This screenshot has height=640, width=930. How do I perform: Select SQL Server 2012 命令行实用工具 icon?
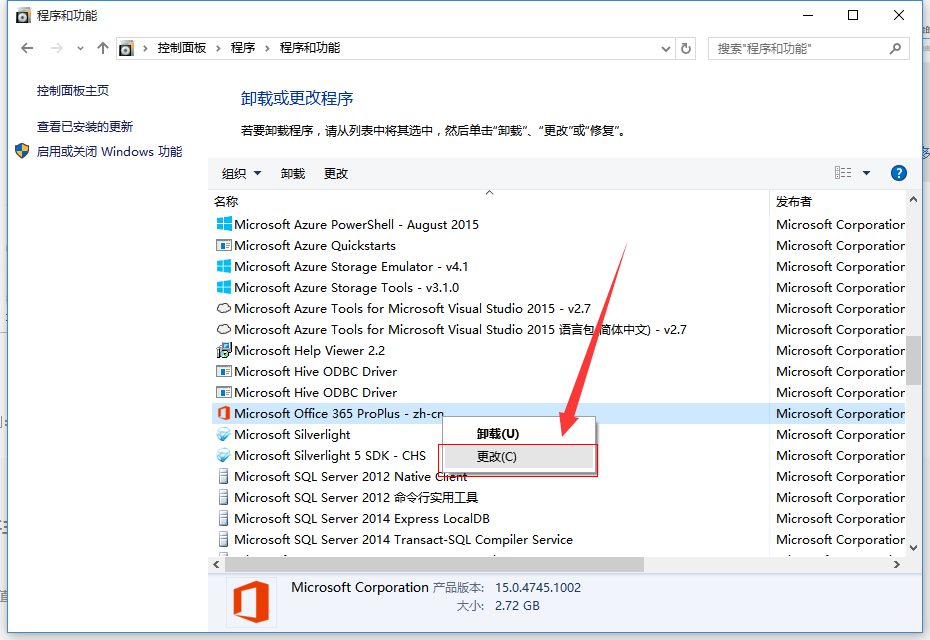point(224,497)
